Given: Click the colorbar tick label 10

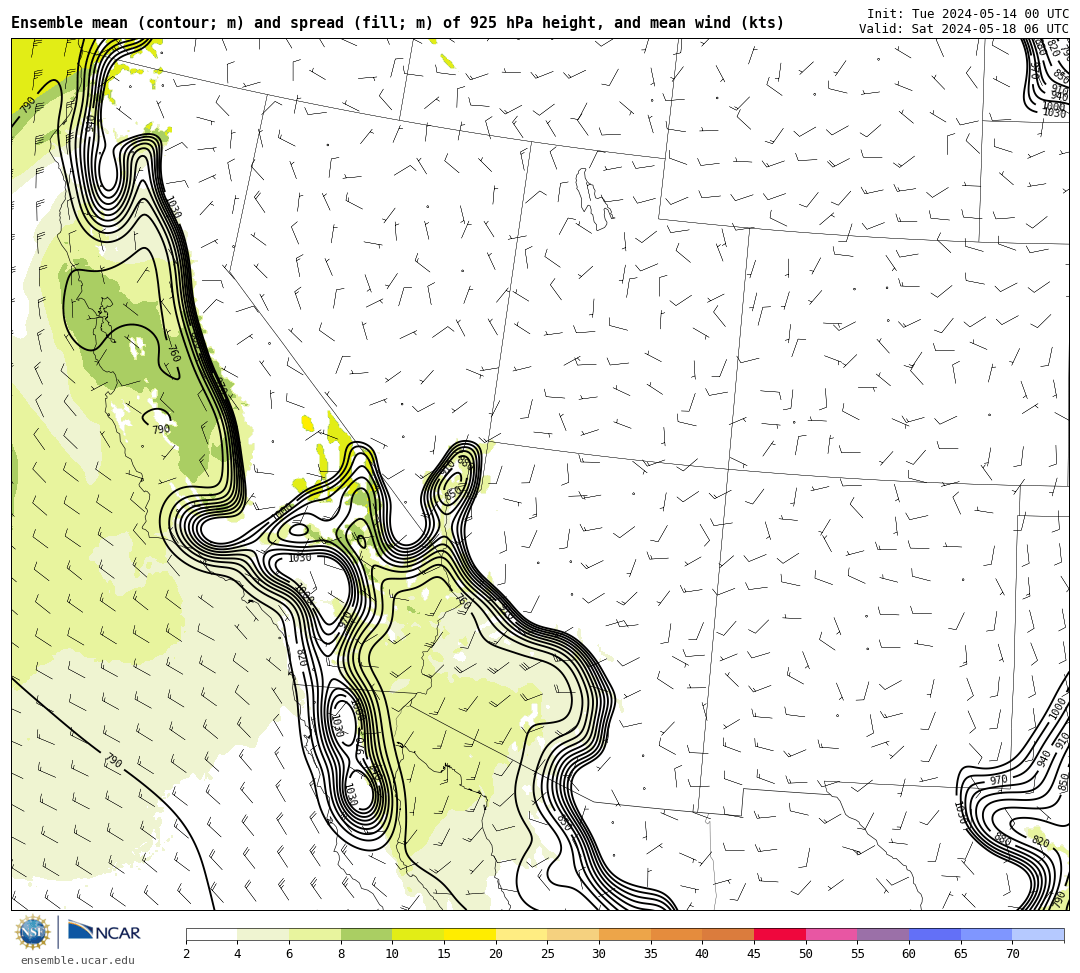Looking at the screenshot, I should tap(393, 954).
